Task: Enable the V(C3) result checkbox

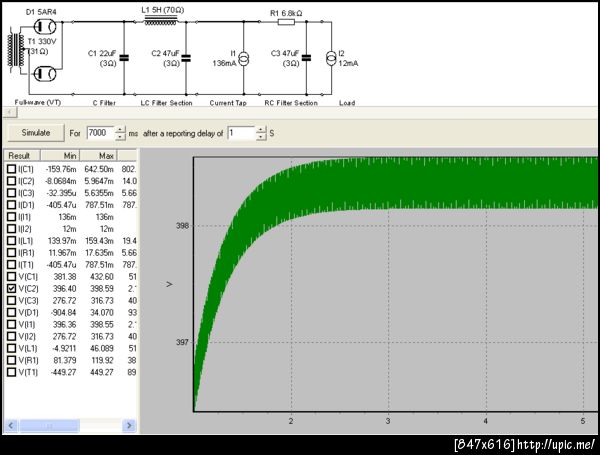Action: (11, 300)
